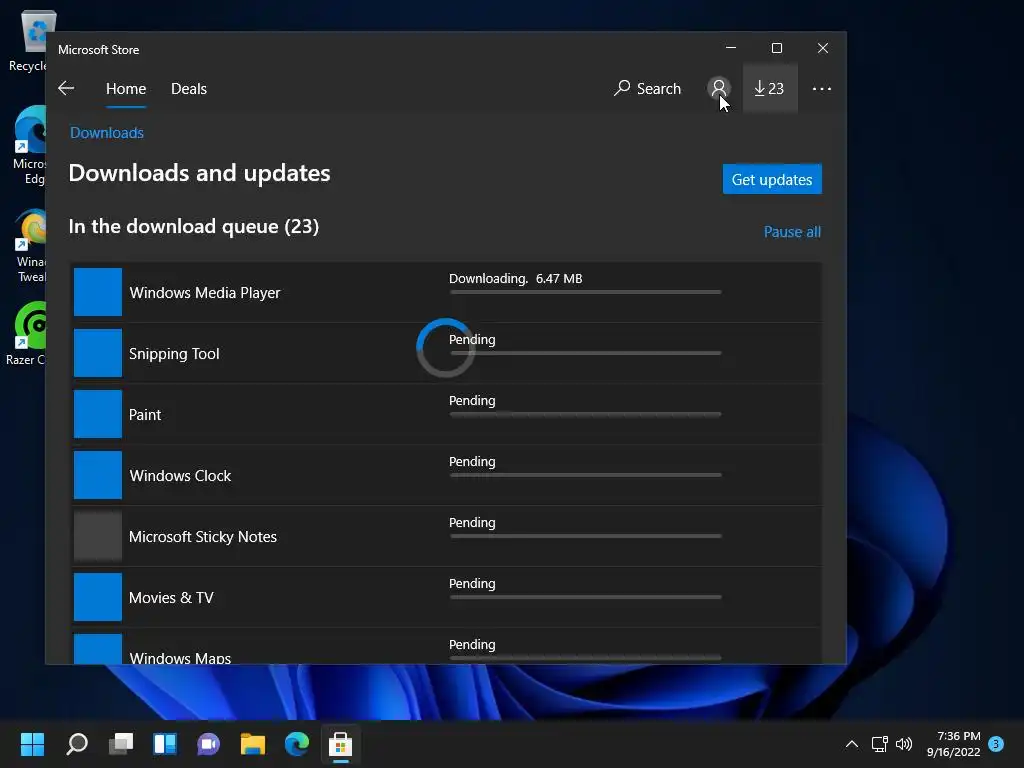Select the Microsoft Edge desktop shortcut
1024x768 pixels.
point(29,146)
